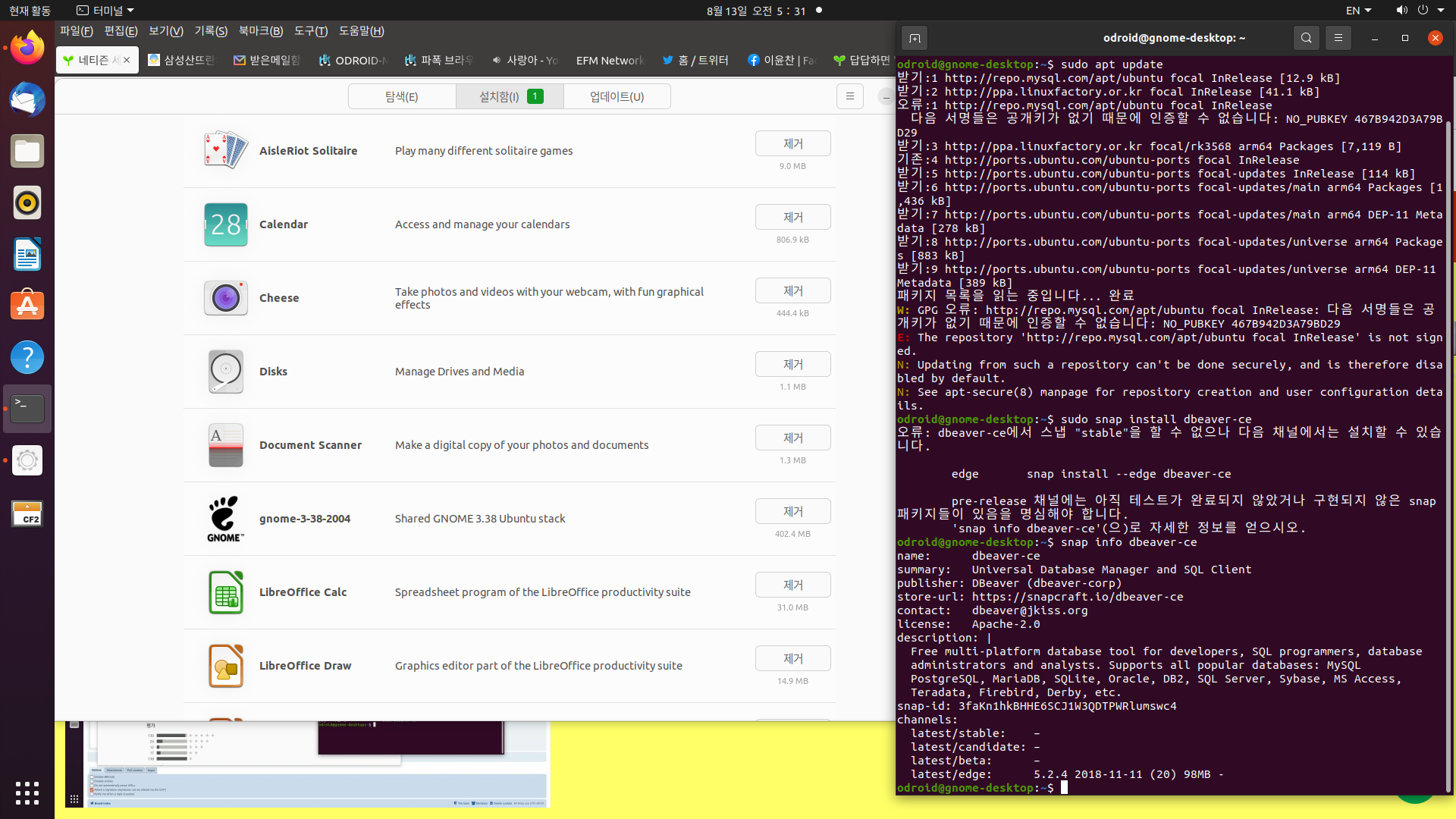The width and height of the screenshot is (1456, 819).
Task: Expand the 터미널 app menu
Action: pyautogui.click(x=105, y=11)
